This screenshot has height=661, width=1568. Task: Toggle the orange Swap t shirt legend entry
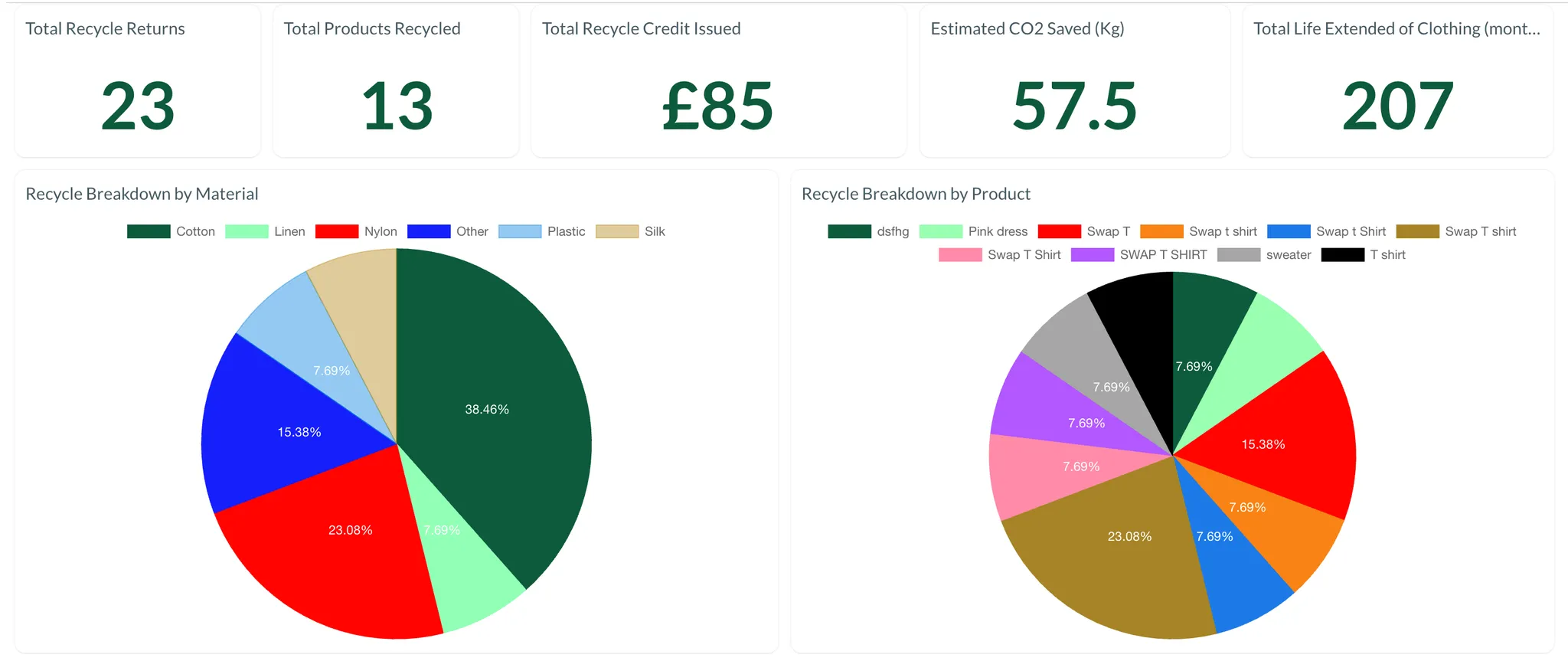click(x=1198, y=231)
